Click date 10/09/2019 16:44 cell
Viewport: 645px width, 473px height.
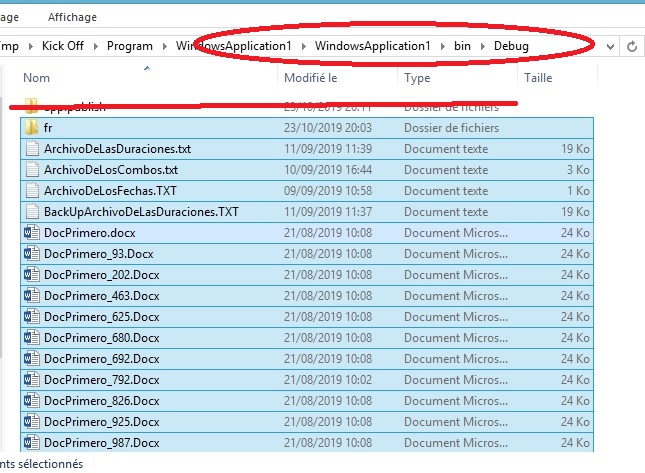click(328, 170)
